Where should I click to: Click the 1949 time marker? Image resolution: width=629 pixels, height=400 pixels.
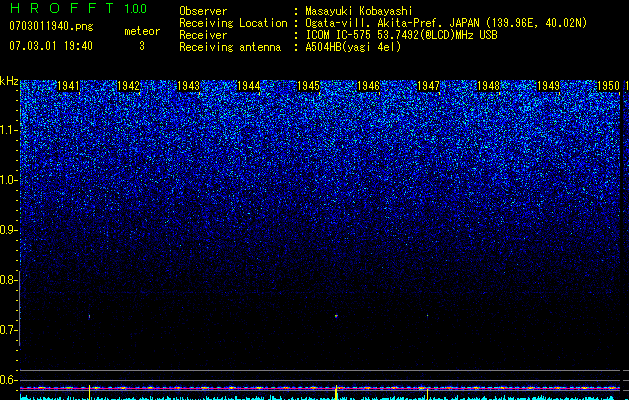coord(548,86)
